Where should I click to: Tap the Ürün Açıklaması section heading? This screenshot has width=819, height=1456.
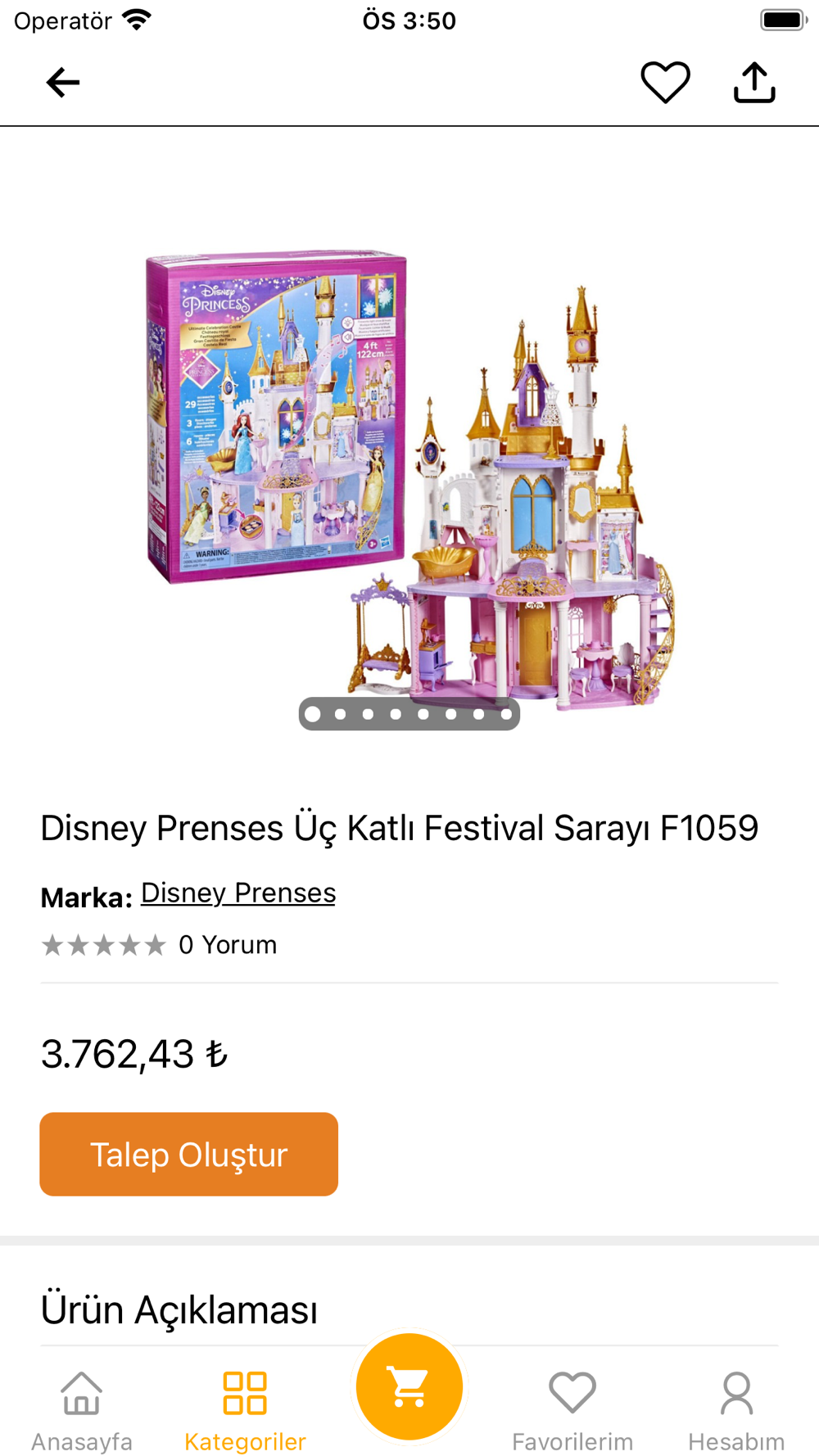tap(179, 1309)
